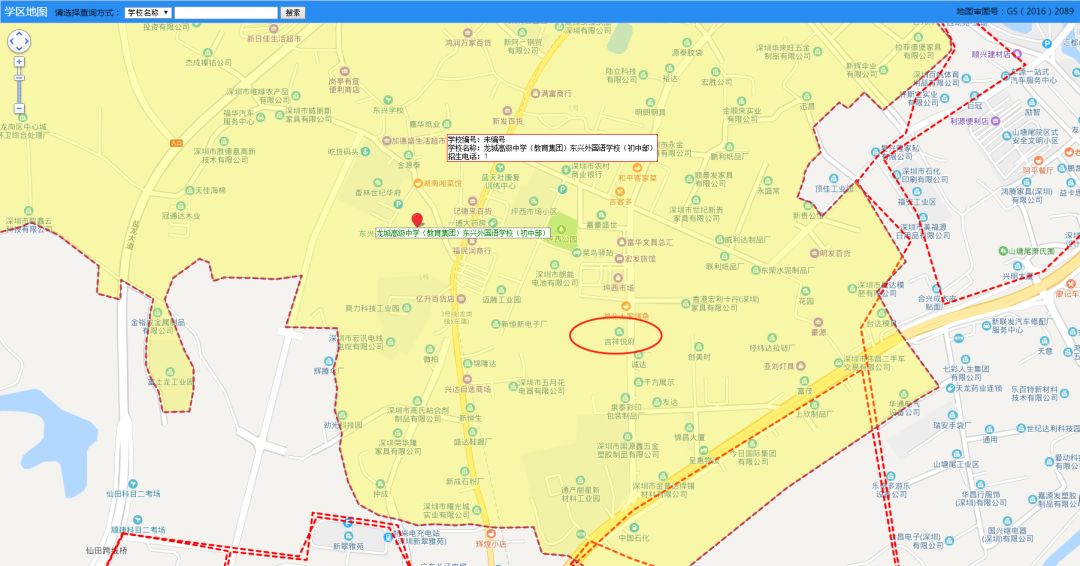The image size is (1080, 566).
Task: Select the 湖南湘菜馆 restaurant icon
Action: point(417,183)
